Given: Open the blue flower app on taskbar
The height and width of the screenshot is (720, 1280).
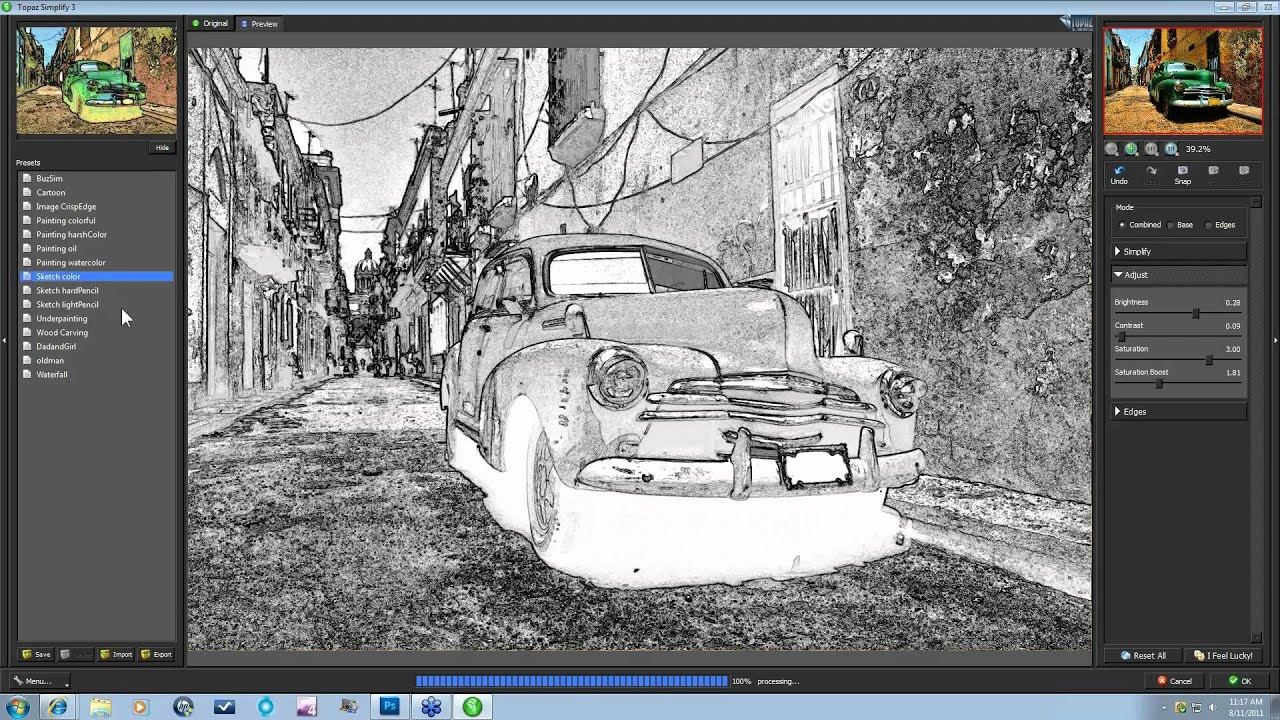Looking at the screenshot, I should (431, 707).
